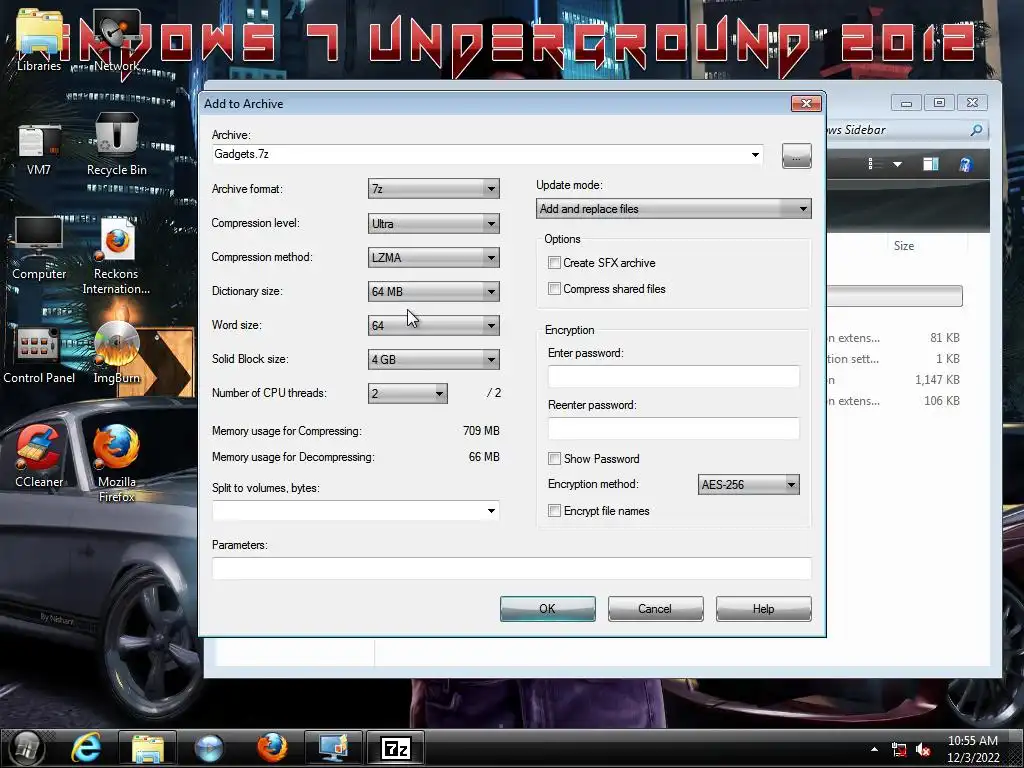Click the views icon in Explorer toolbar
1024x768 pixels.
click(x=871, y=164)
